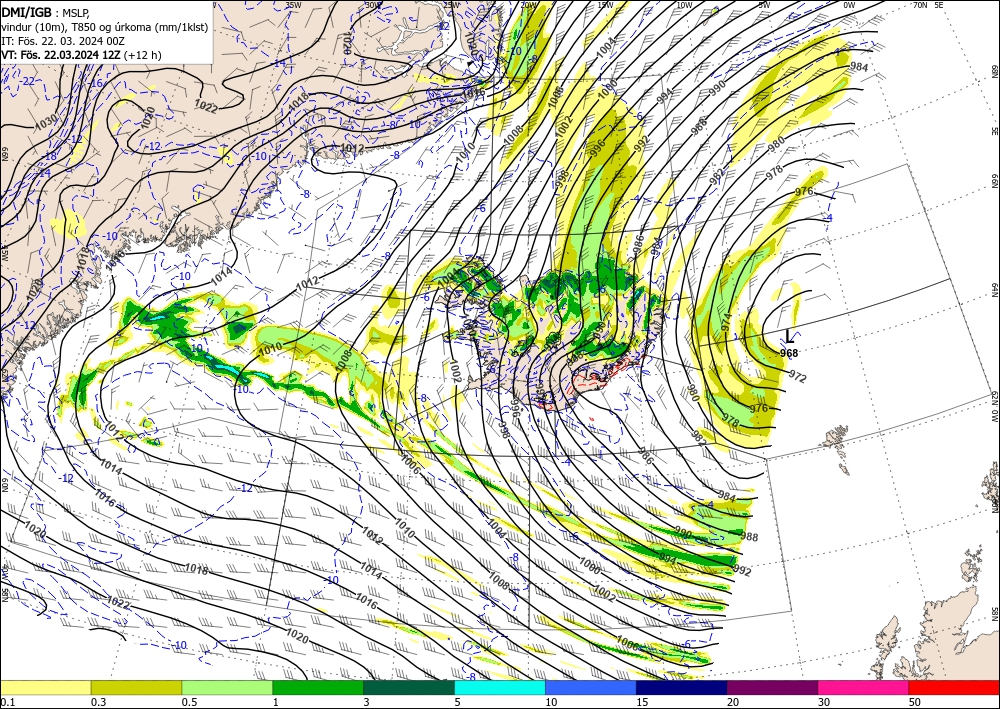Image resolution: width=1000 pixels, height=709 pixels.
Task: Click the navy 15–20 legend swatch
Action: [682, 687]
